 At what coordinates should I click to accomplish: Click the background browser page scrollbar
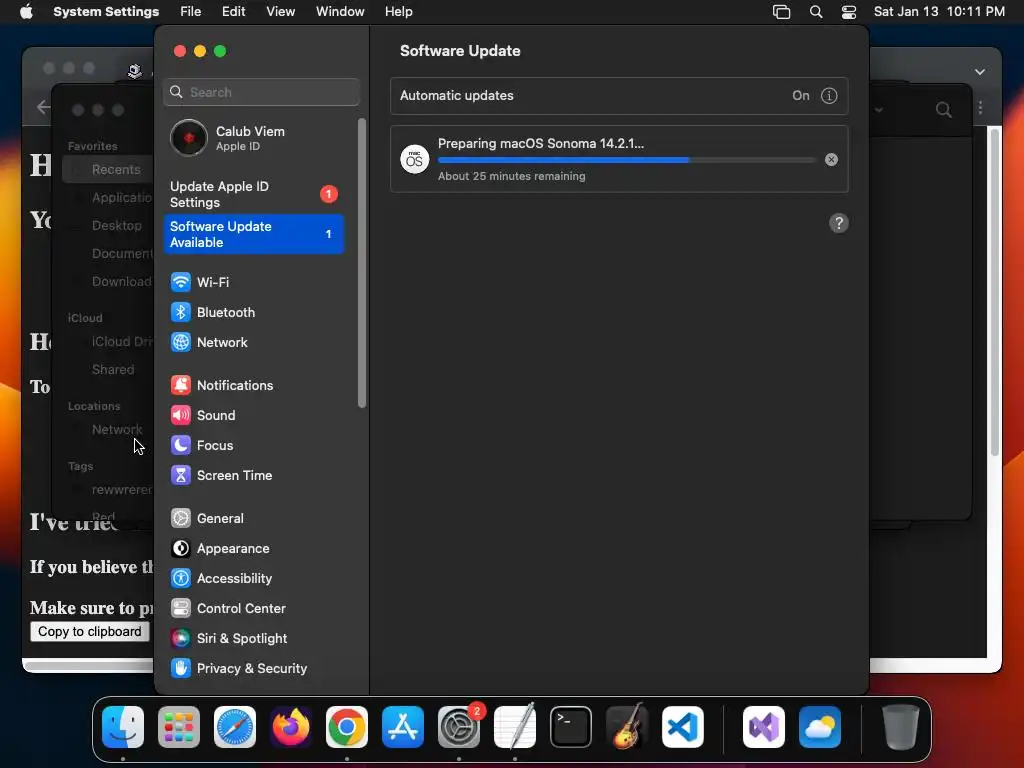point(995,292)
